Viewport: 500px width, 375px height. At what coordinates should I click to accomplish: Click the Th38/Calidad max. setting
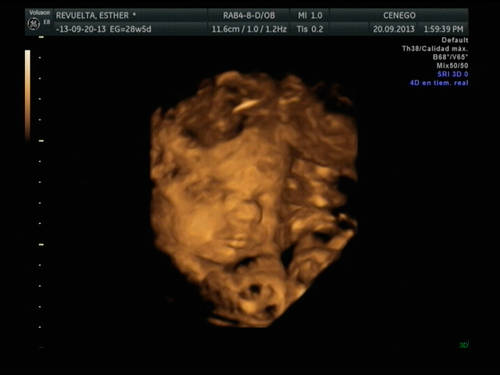[435, 49]
